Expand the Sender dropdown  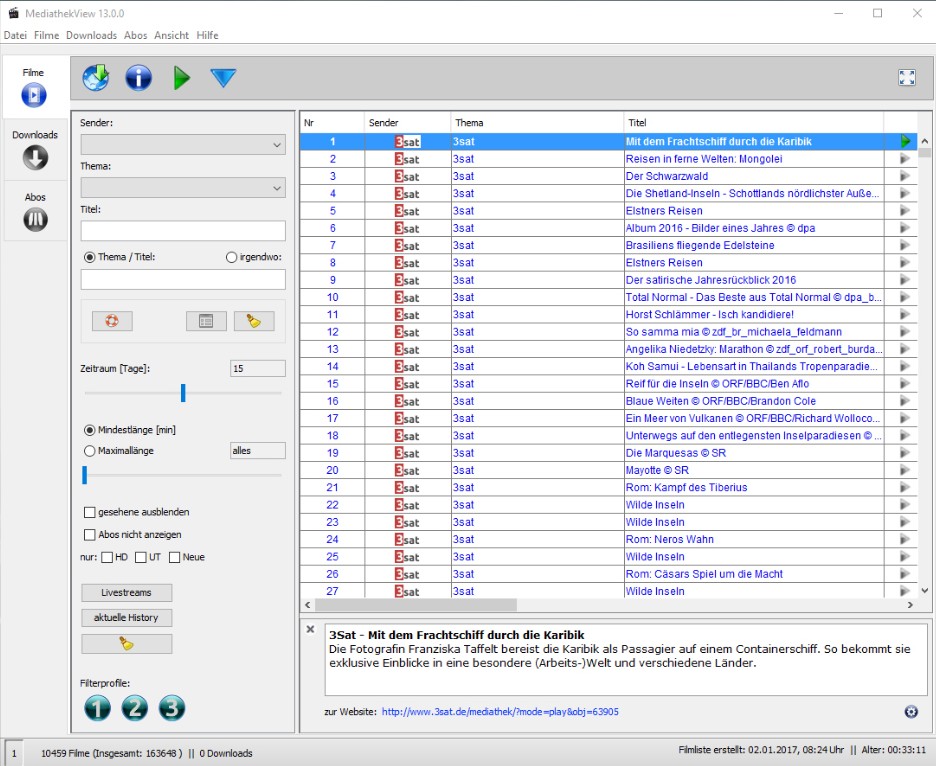(x=183, y=144)
